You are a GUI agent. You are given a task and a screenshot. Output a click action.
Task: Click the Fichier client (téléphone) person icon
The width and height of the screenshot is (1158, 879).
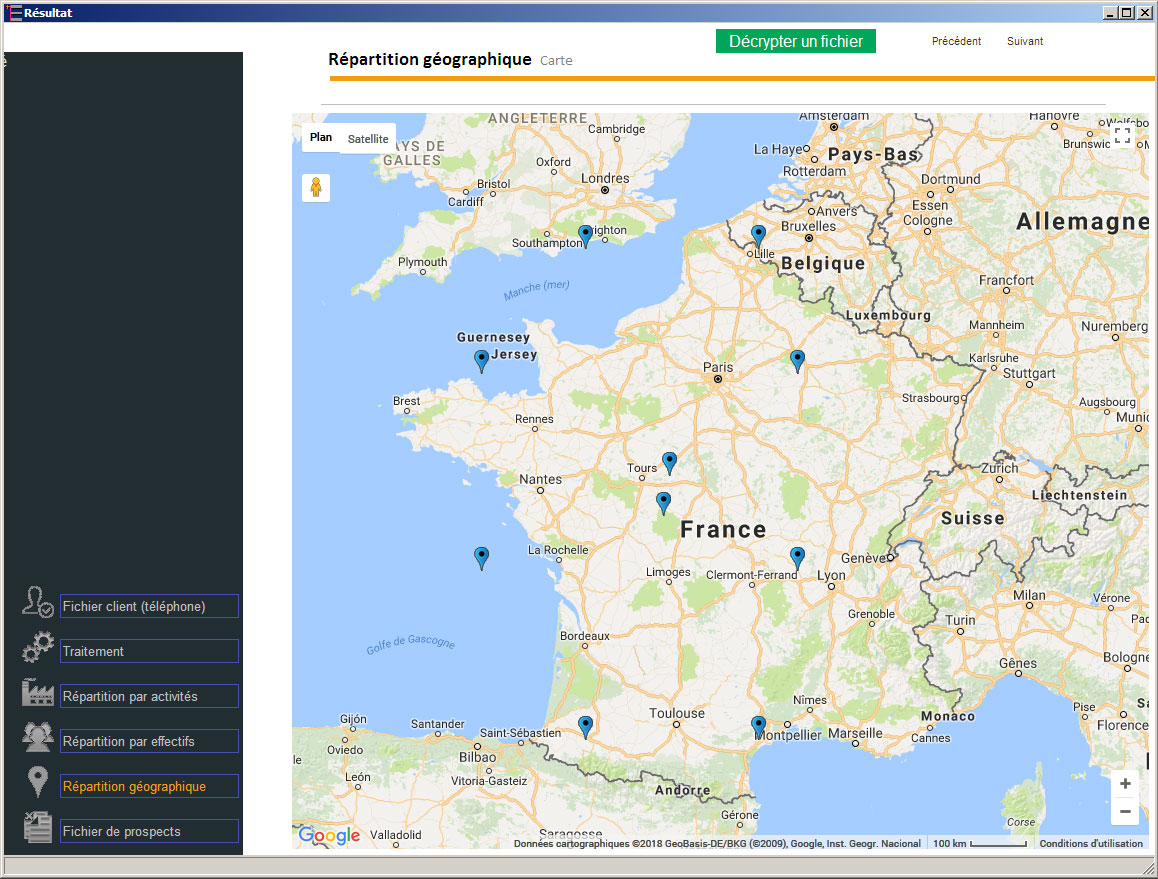[x=37, y=602]
